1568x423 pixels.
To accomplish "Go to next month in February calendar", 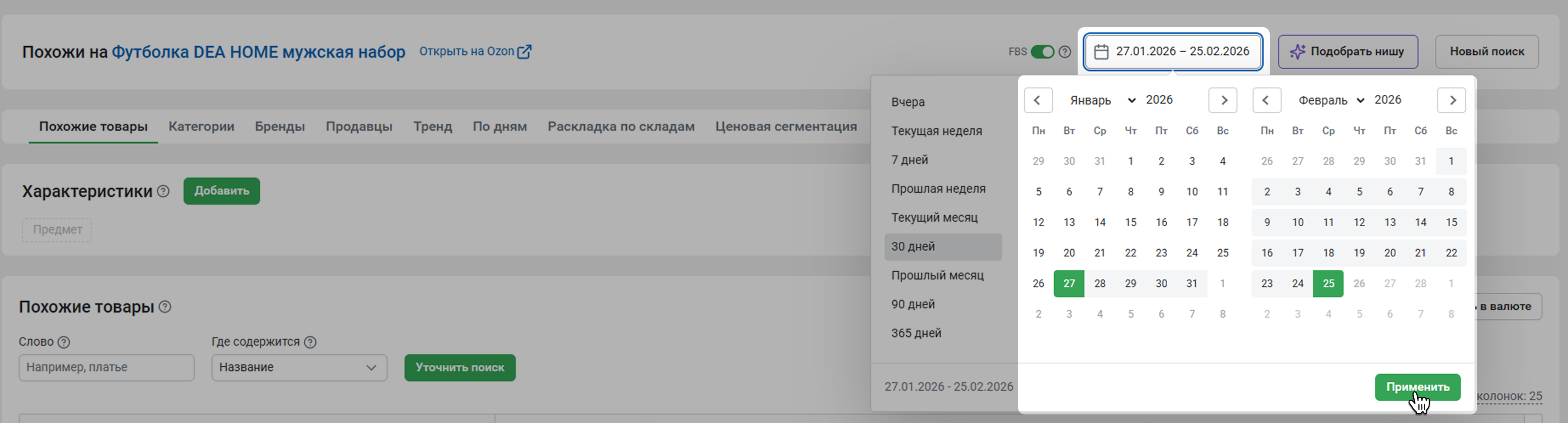I will click(1451, 100).
